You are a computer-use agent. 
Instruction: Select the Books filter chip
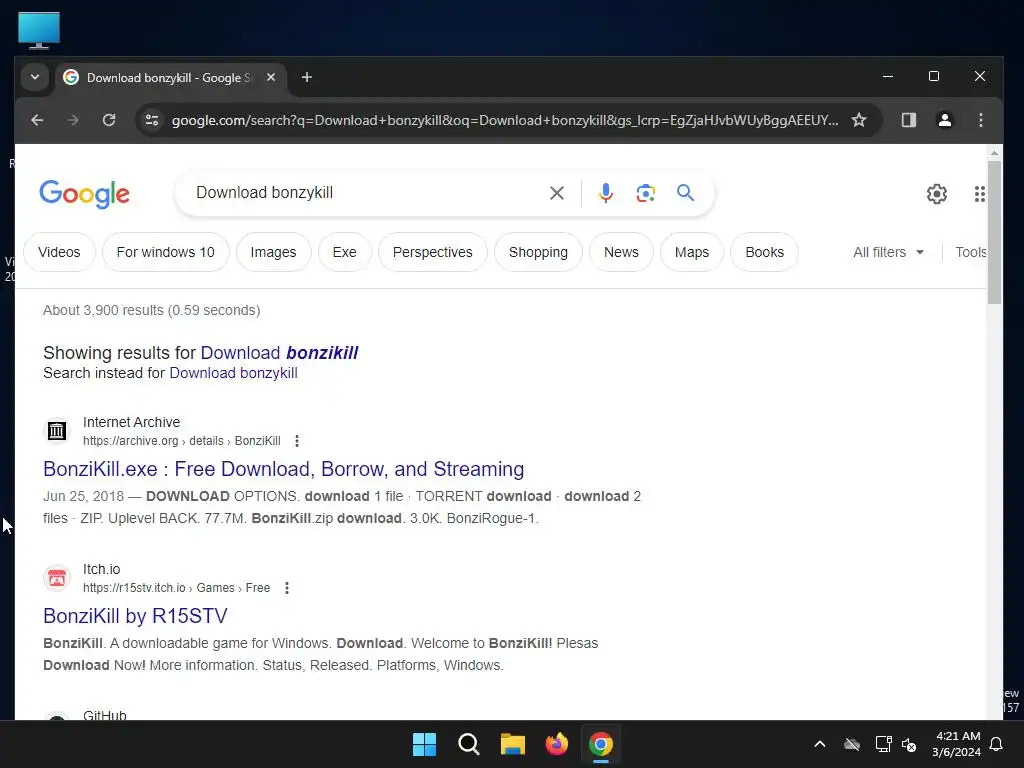764,252
